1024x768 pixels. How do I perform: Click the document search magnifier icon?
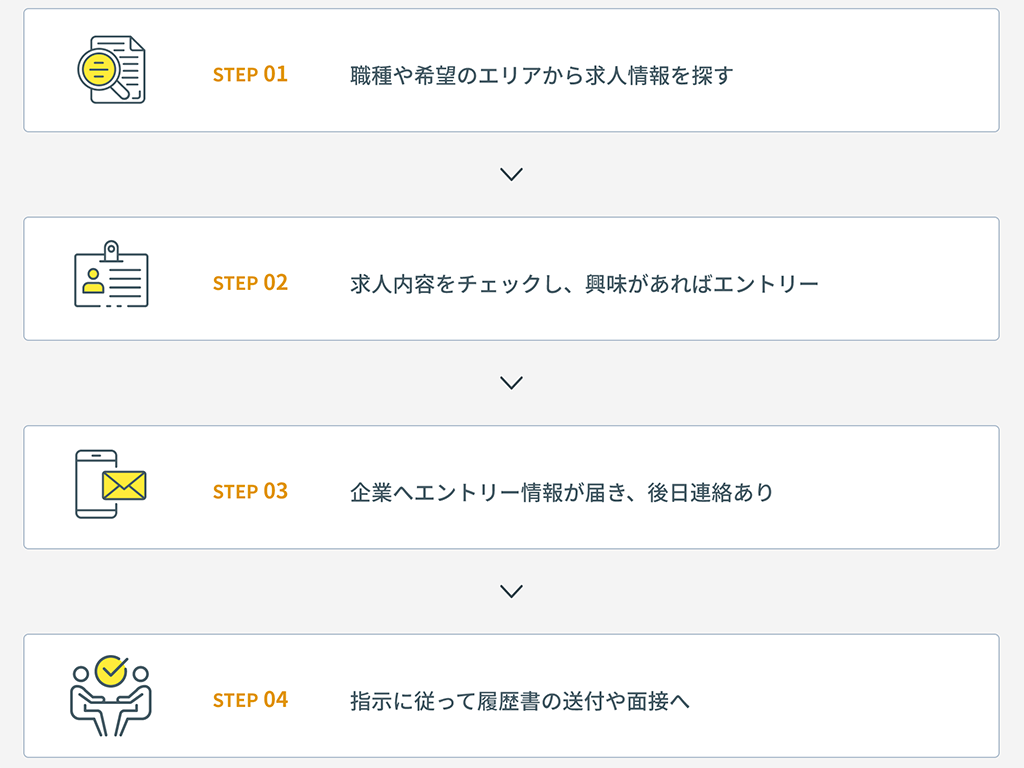(x=112, y=70)
